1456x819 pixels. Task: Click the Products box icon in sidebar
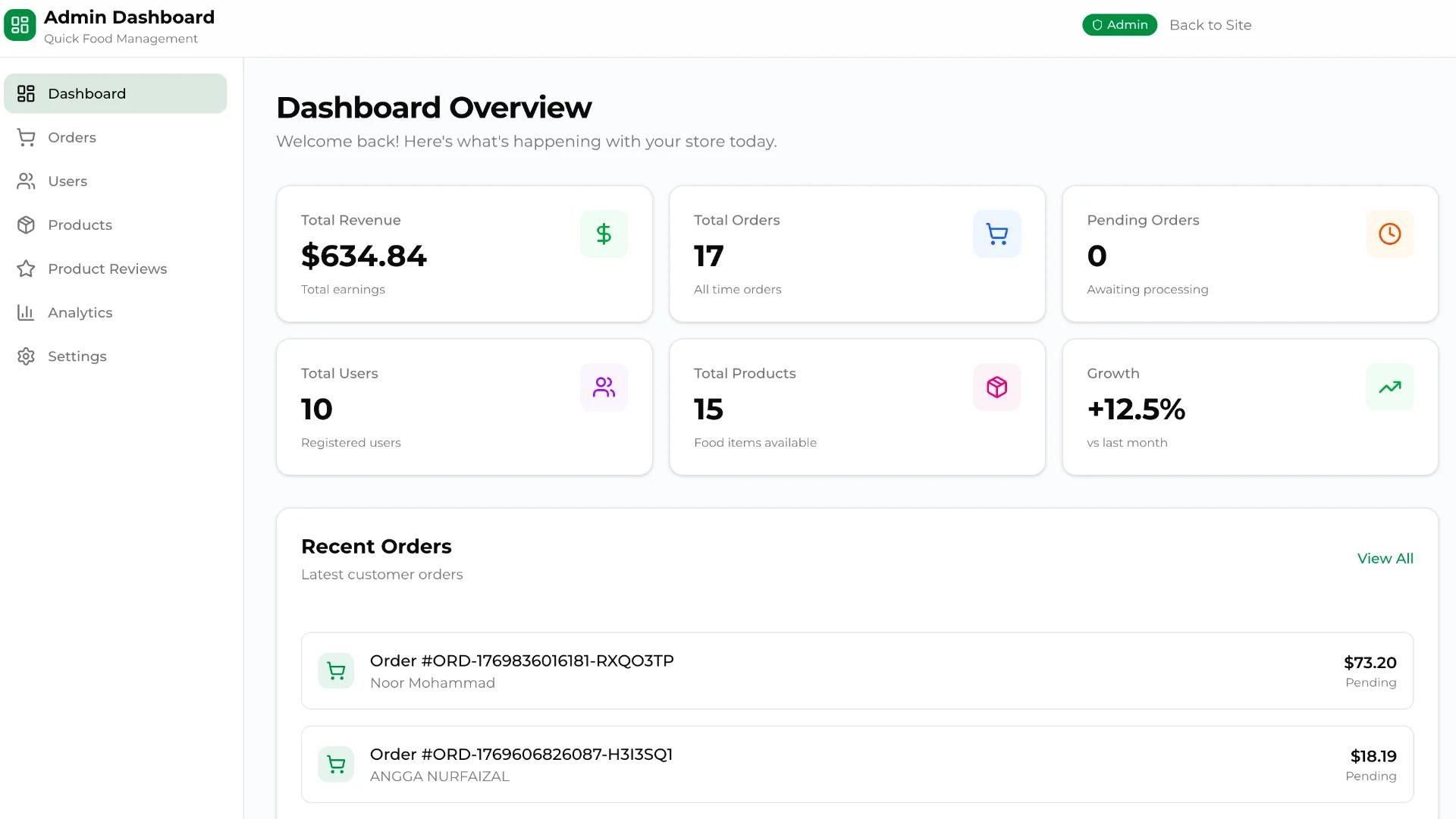(x=26, y=225)
